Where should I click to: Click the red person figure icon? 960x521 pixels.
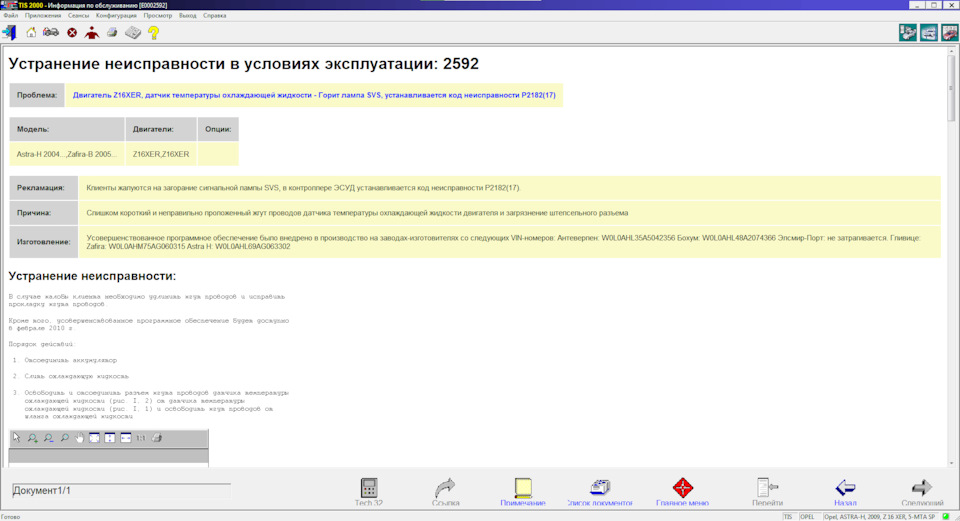[x=92, y=32]
